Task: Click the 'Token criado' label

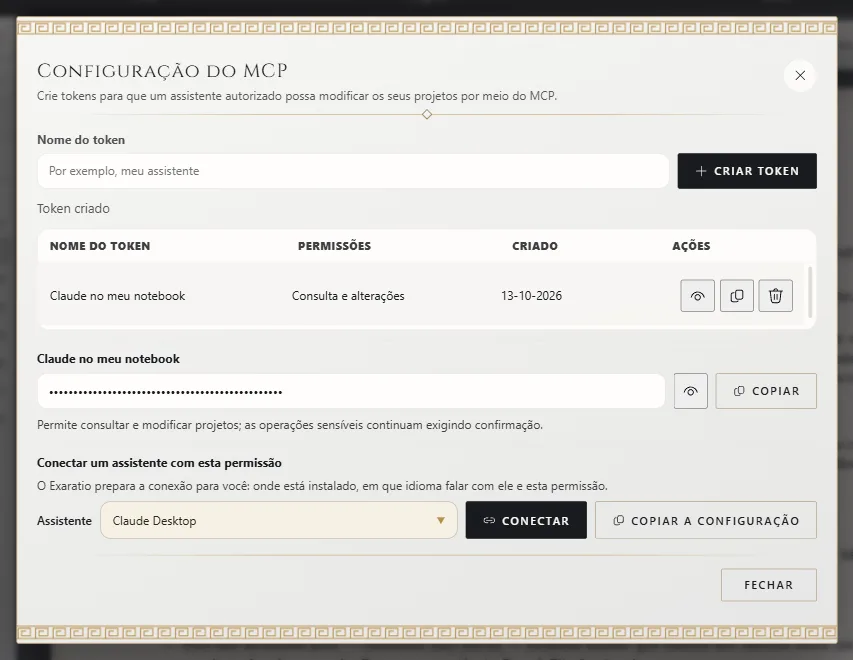Action: click(x=73, y=208)
